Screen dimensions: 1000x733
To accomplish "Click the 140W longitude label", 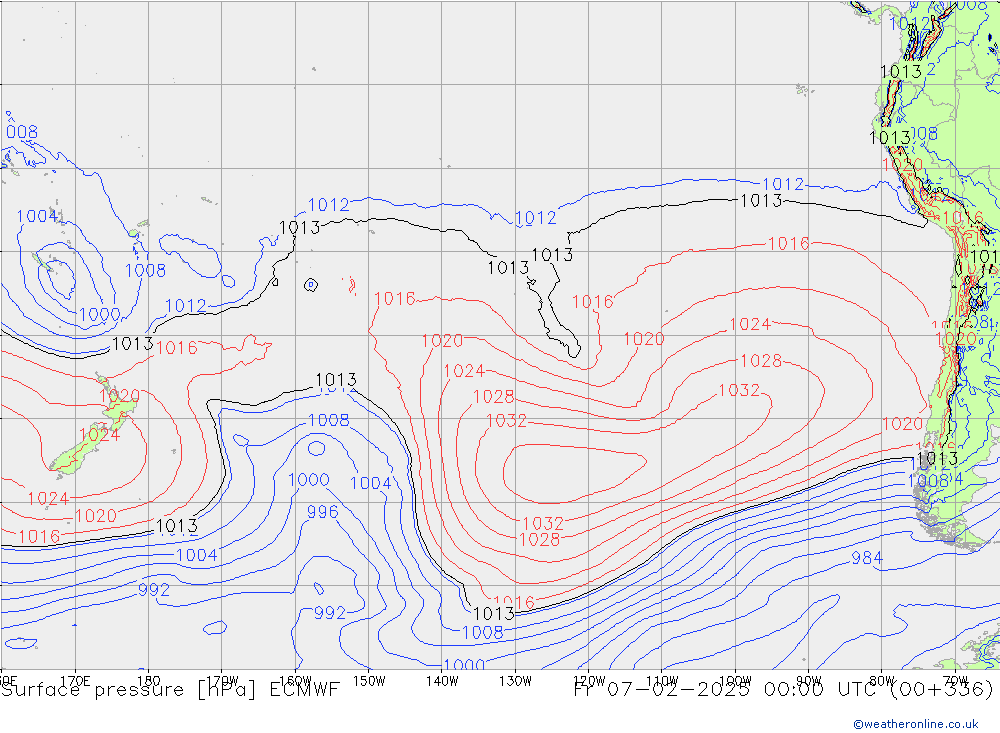I will click(x=441, y=680).
